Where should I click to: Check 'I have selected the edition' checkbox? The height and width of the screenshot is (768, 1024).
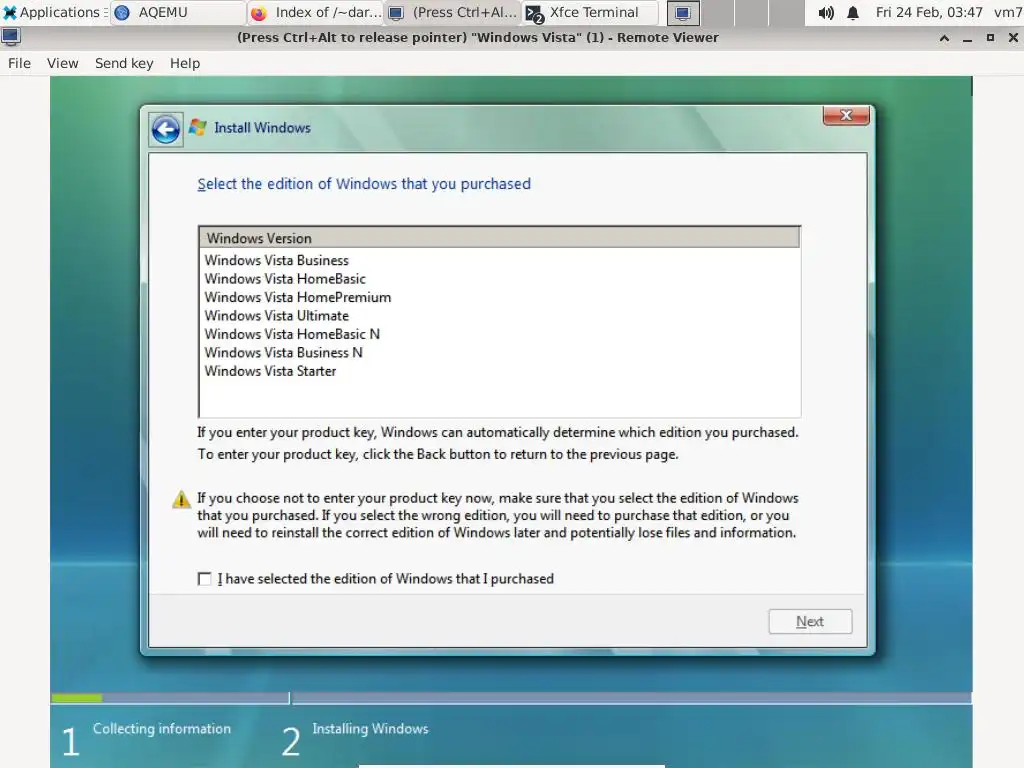coord(204,579)
